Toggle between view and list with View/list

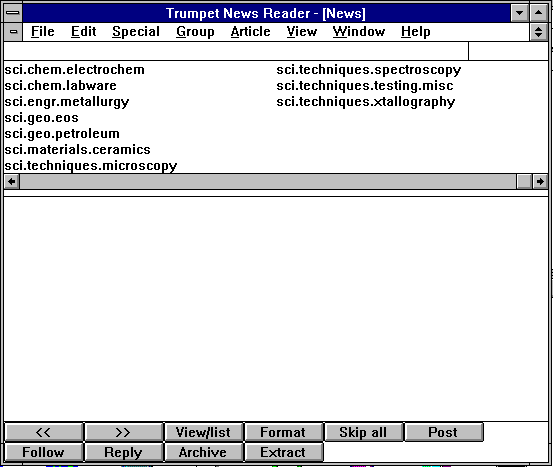[203, 432]
